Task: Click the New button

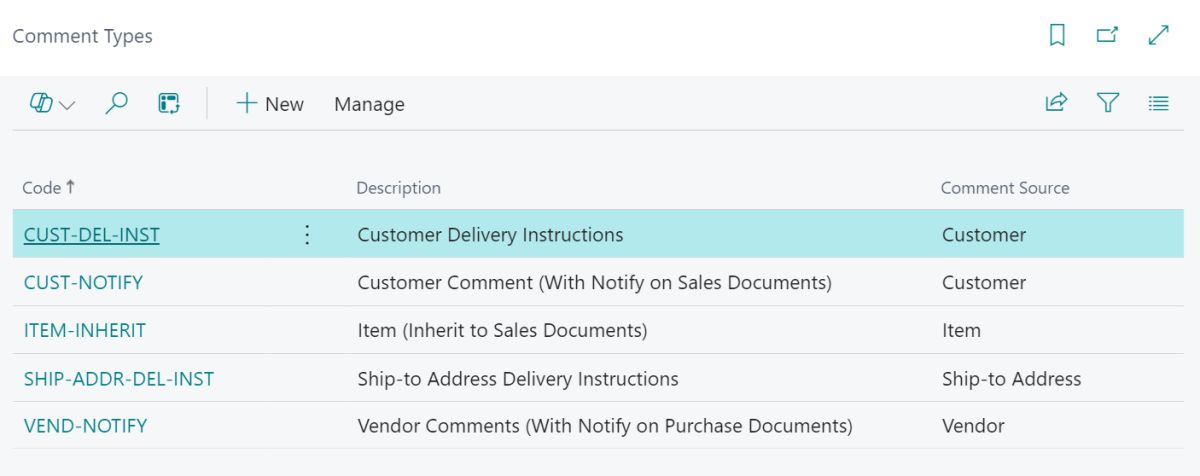Action: point(270,104)
